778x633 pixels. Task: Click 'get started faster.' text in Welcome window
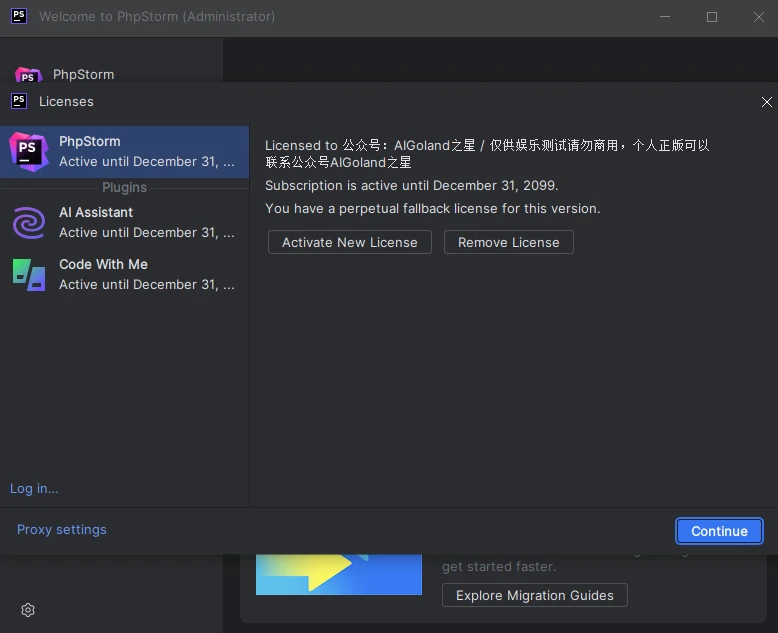[499, 567]
